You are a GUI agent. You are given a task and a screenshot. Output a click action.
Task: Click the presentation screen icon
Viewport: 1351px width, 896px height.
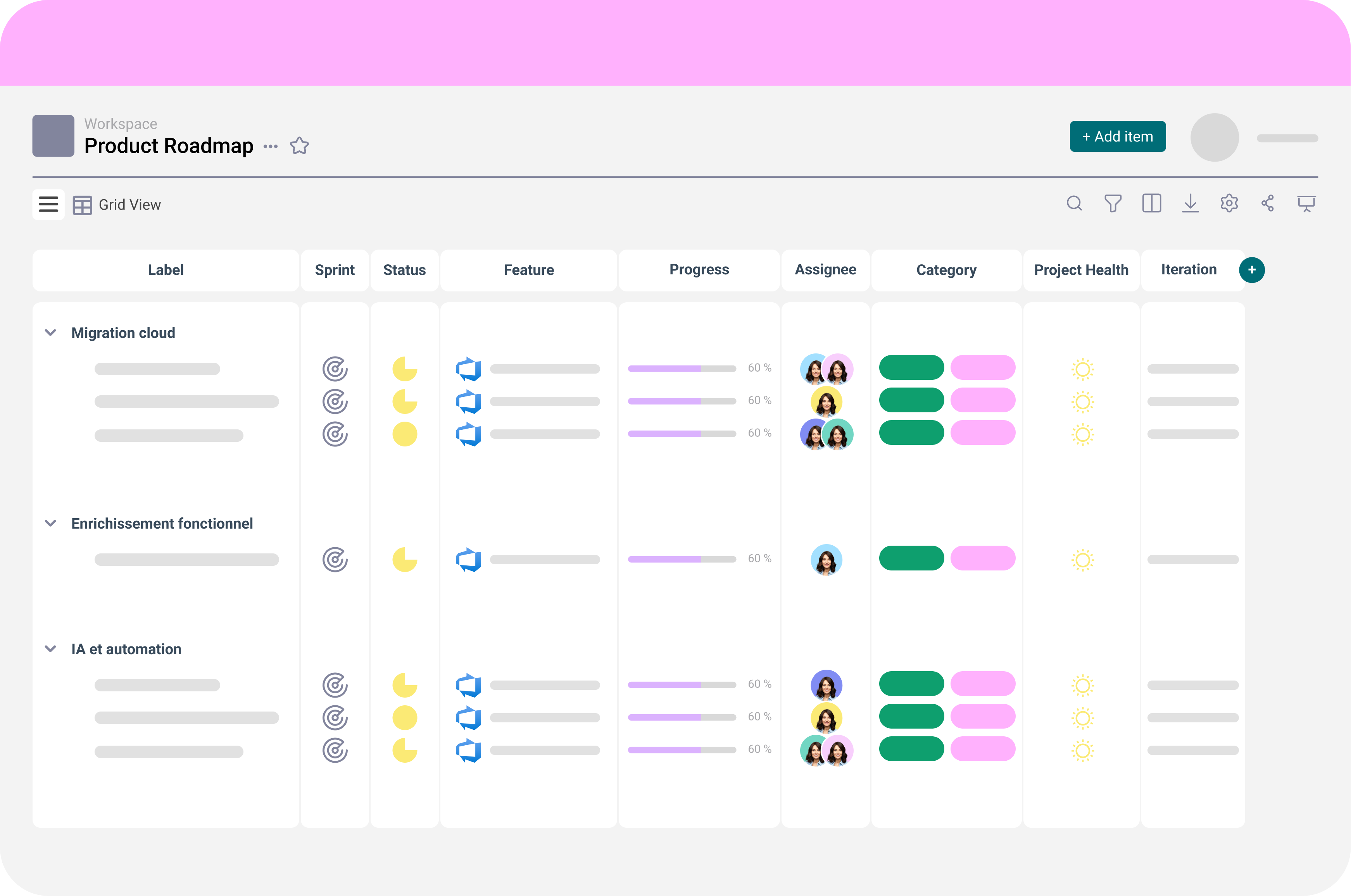[1306, 203]
